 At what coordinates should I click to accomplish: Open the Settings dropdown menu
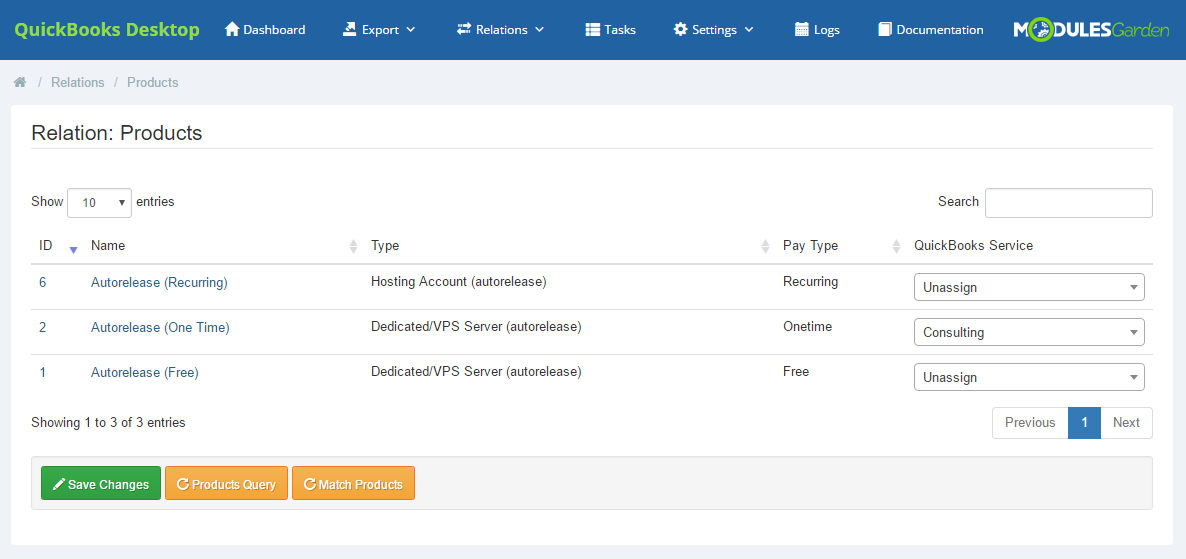(713, 30)
